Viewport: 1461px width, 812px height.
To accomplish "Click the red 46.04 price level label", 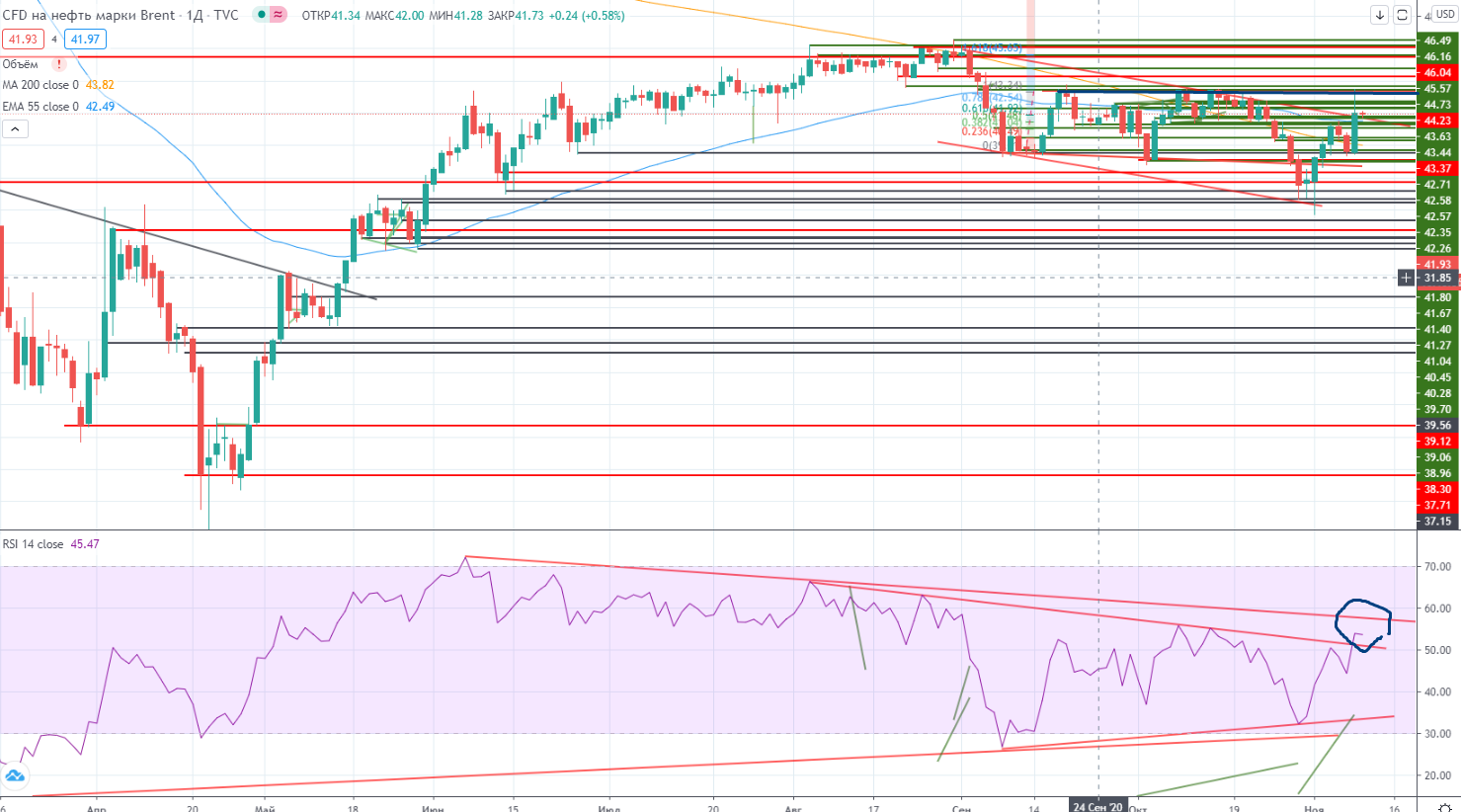I will click(1437, 73).
